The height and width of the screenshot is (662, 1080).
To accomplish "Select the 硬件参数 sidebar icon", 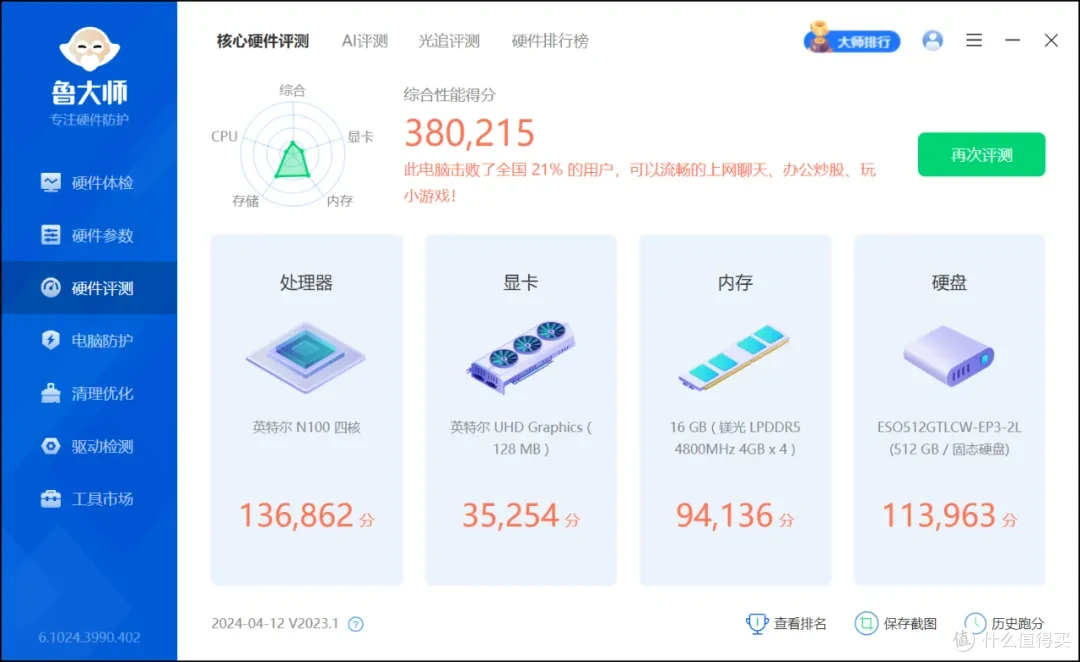I will 90,235.
